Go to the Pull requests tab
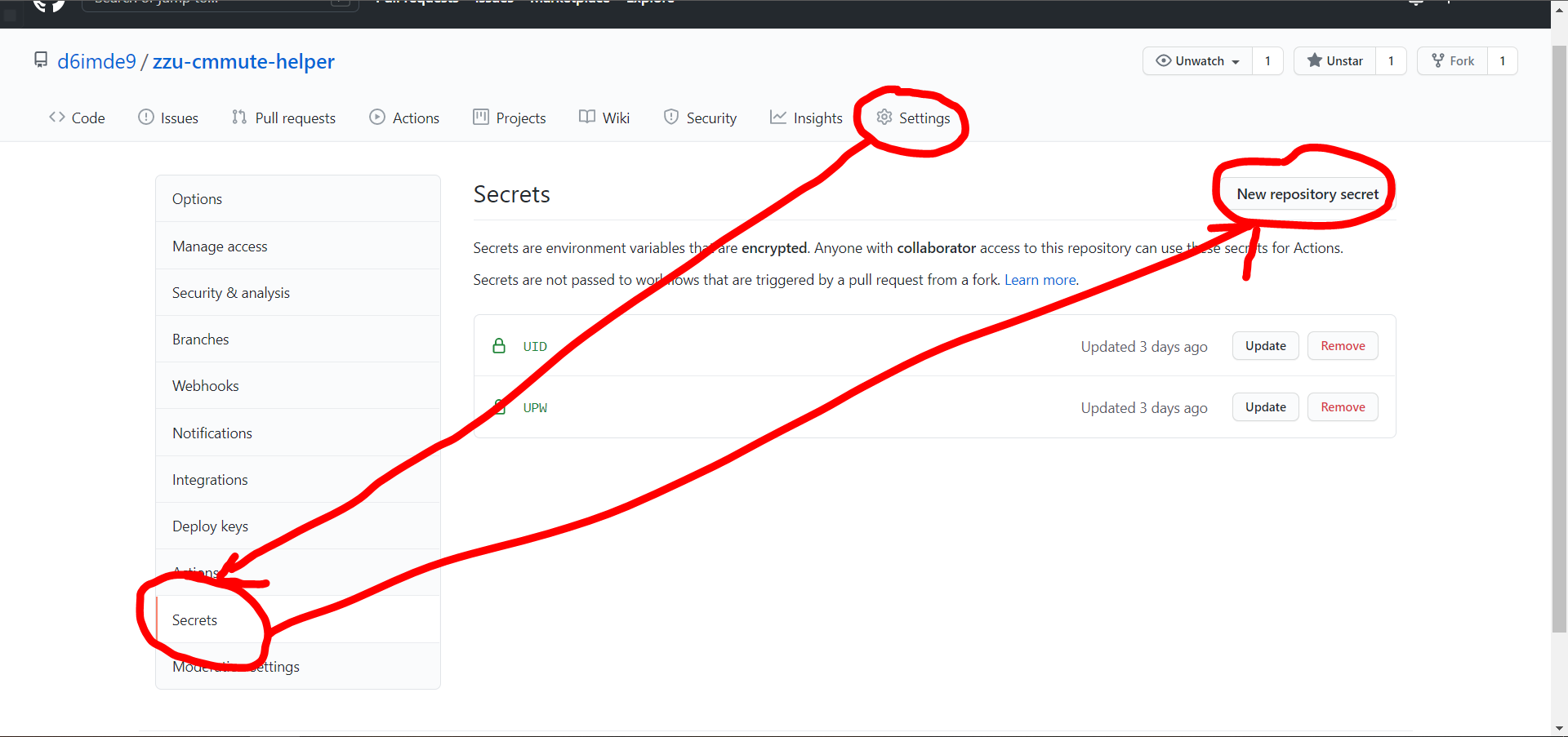This screenshot has height=737, width=1568. [x=283, y=118]
